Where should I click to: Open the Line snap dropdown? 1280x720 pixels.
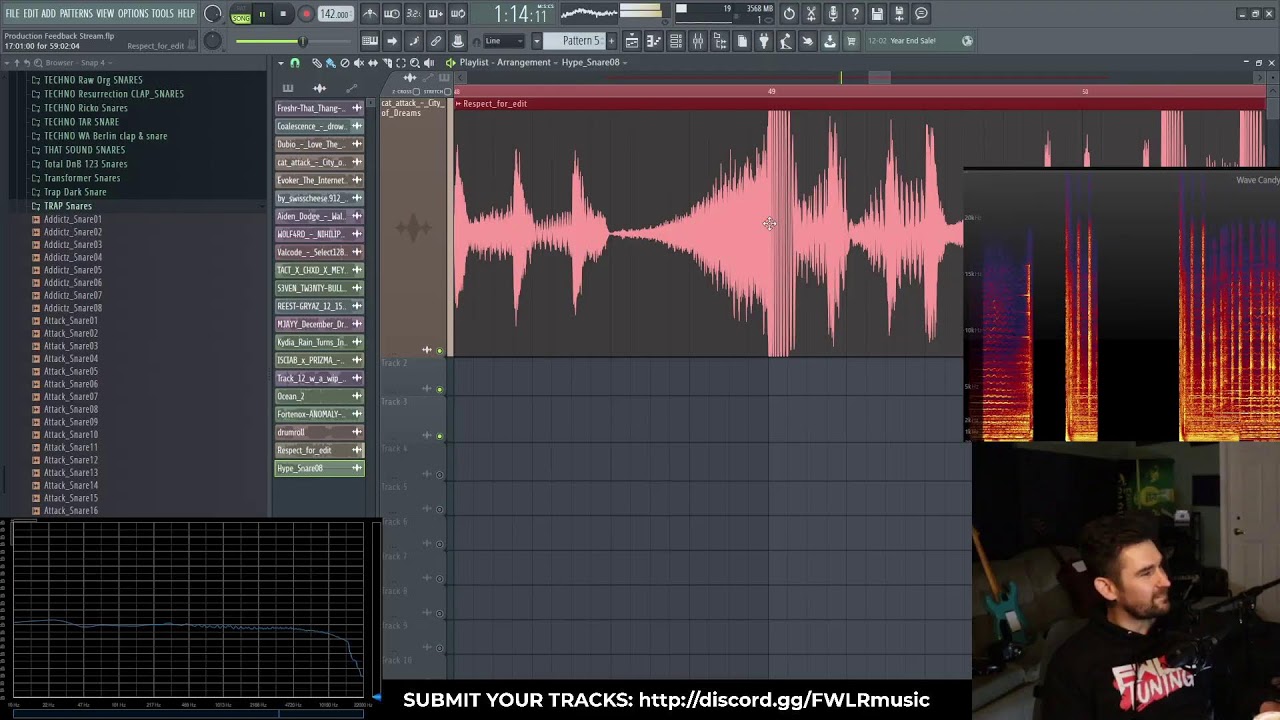[x=503, y=41]
